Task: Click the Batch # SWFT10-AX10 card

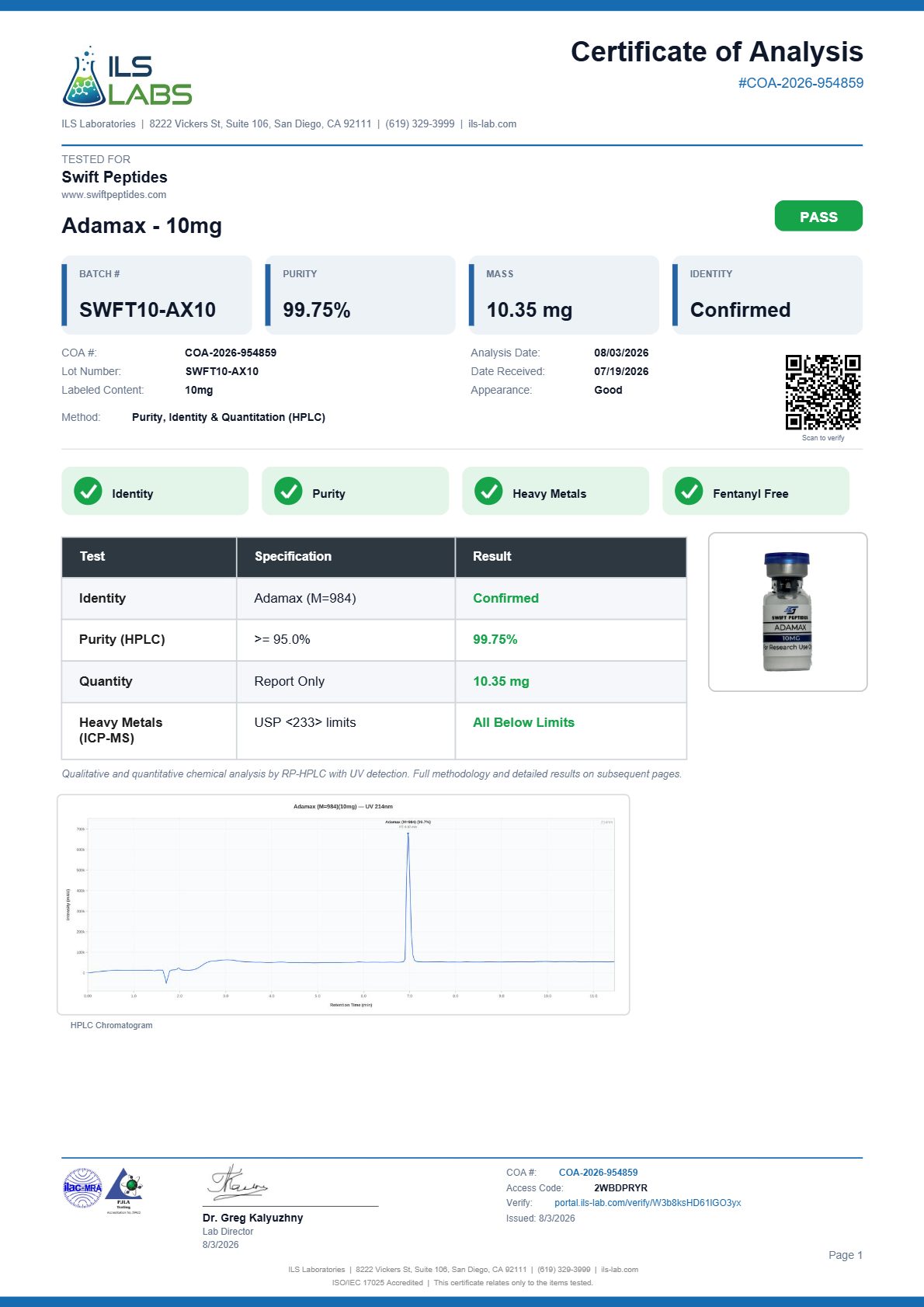Action: [x=157, y=295]
